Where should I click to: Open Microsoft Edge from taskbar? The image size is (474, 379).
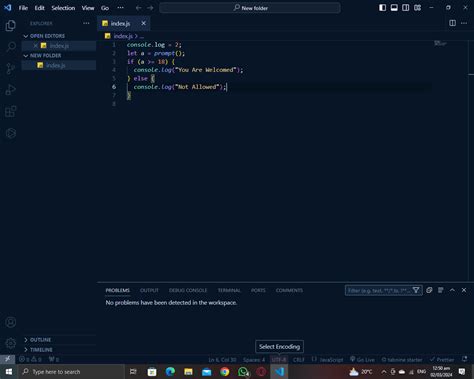tap(170, 371)
